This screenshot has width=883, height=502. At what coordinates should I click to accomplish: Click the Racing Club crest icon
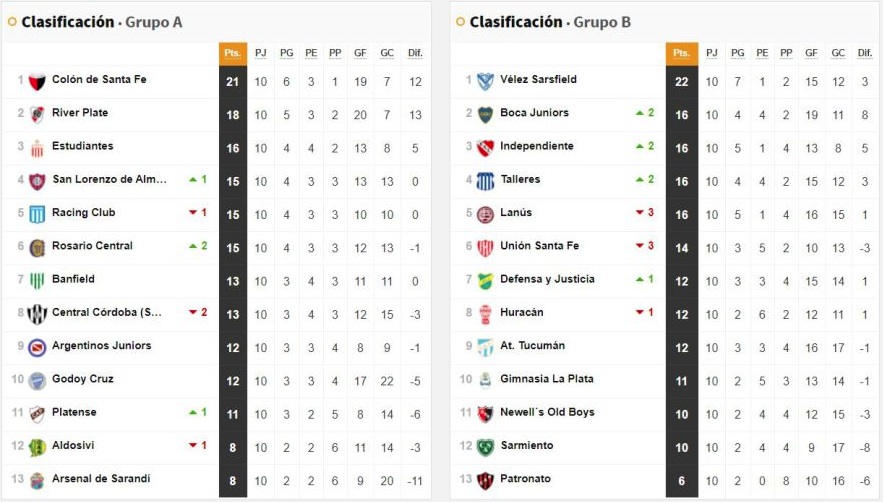point(37,214)
